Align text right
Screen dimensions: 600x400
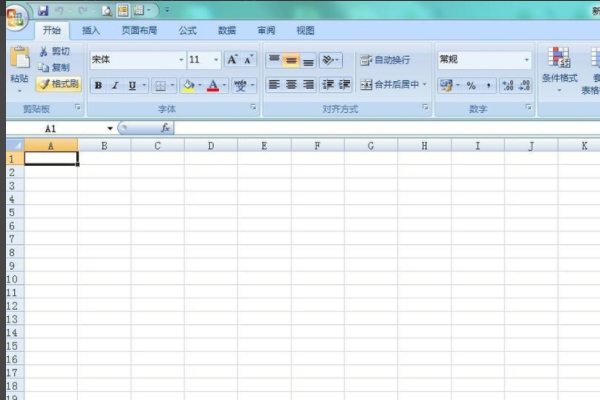[308, 84]
